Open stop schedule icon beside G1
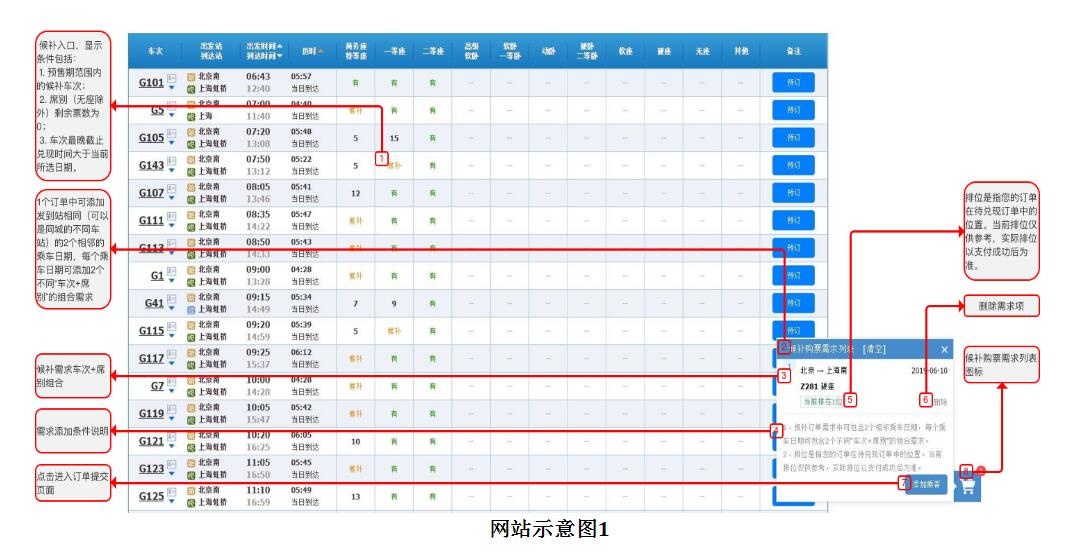Screen dimensions: 1077x560 (x=172, y=271)
